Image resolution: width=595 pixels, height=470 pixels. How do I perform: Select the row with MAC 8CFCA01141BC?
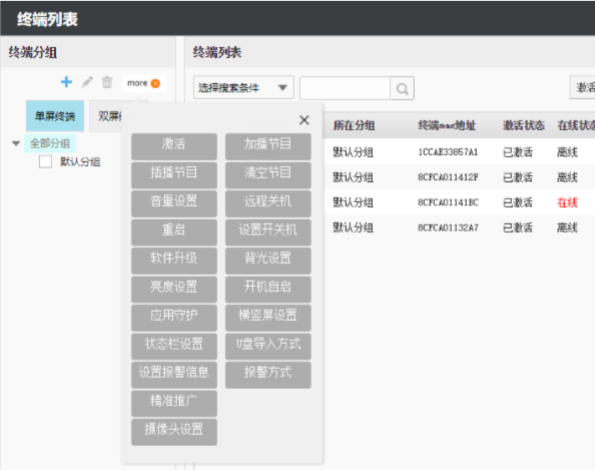460,202
